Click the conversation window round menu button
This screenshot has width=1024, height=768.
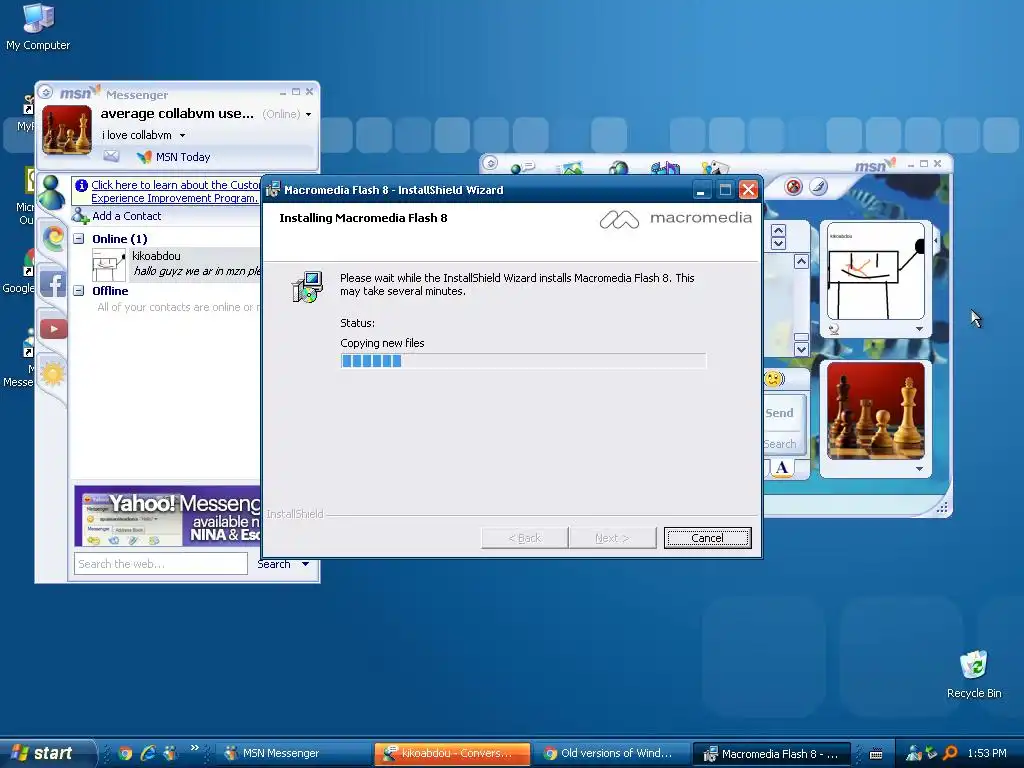click(x=490, y=163)
